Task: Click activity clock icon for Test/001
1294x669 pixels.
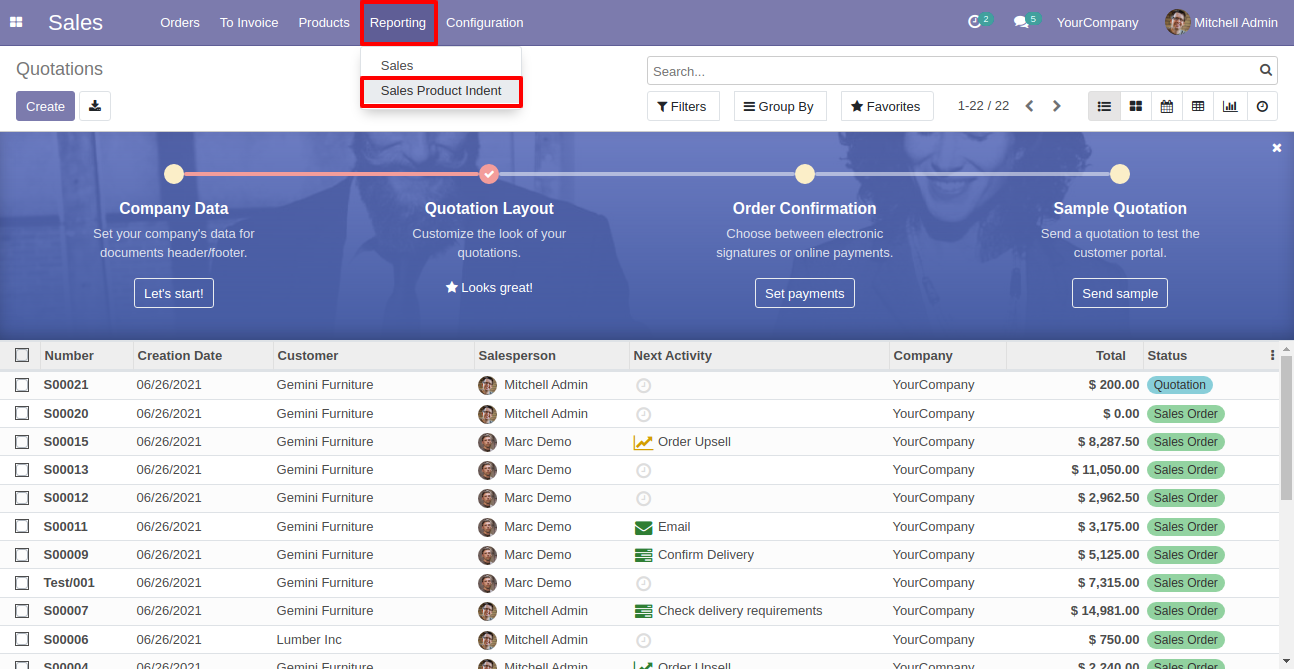Action: click(x=644, y=583)
